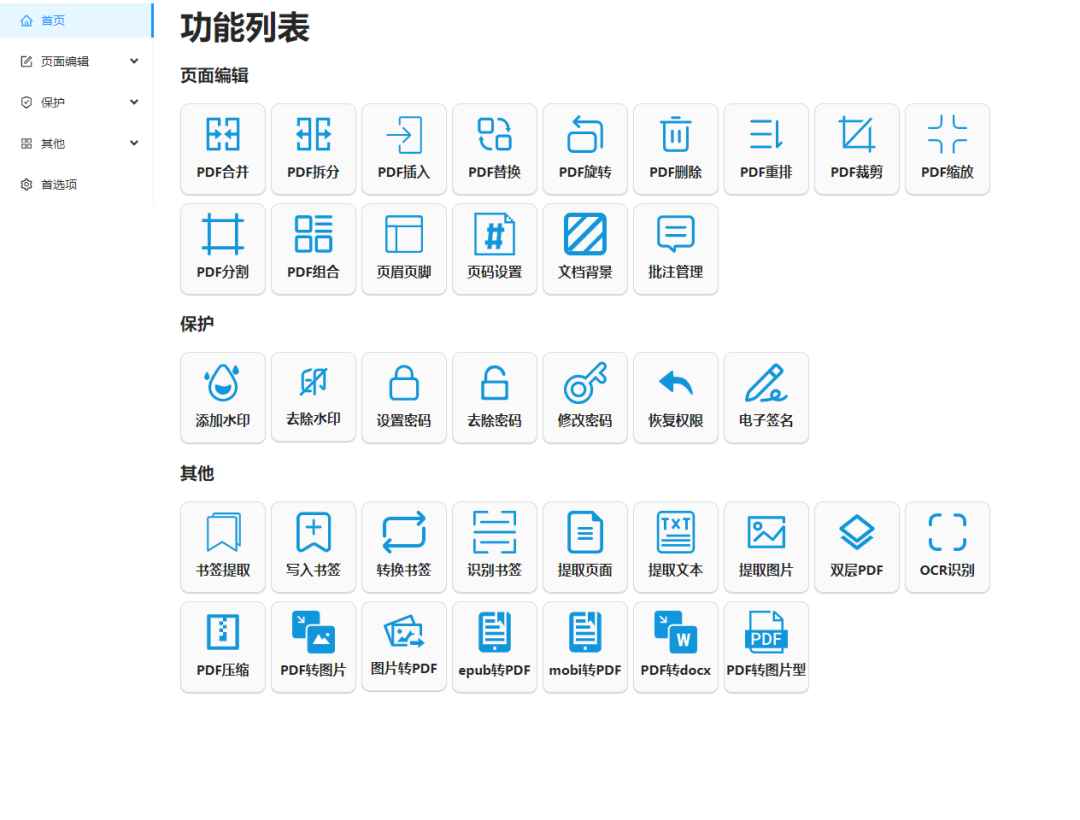Open the 页码设置 tool
Screen dimensions: 1080x820
pyautogui.click(x=495, y=249)
